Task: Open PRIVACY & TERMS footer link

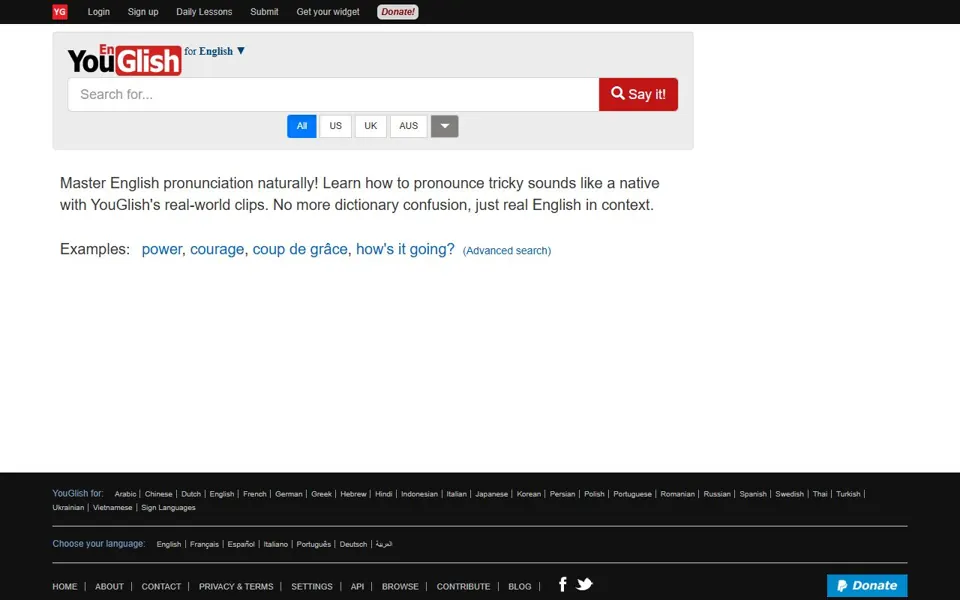Action: pyautogui.click(x=236, y=587)
